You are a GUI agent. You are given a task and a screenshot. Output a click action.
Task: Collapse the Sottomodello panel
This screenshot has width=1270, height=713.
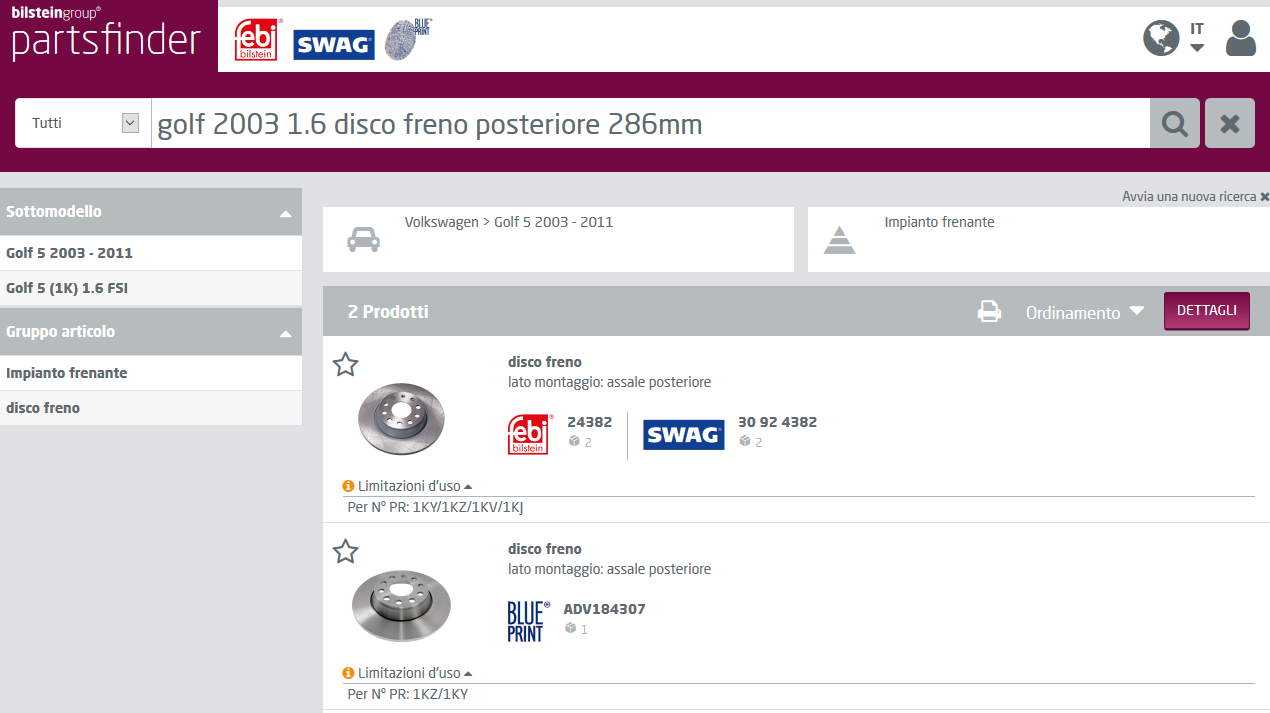(x=286, y=213)
